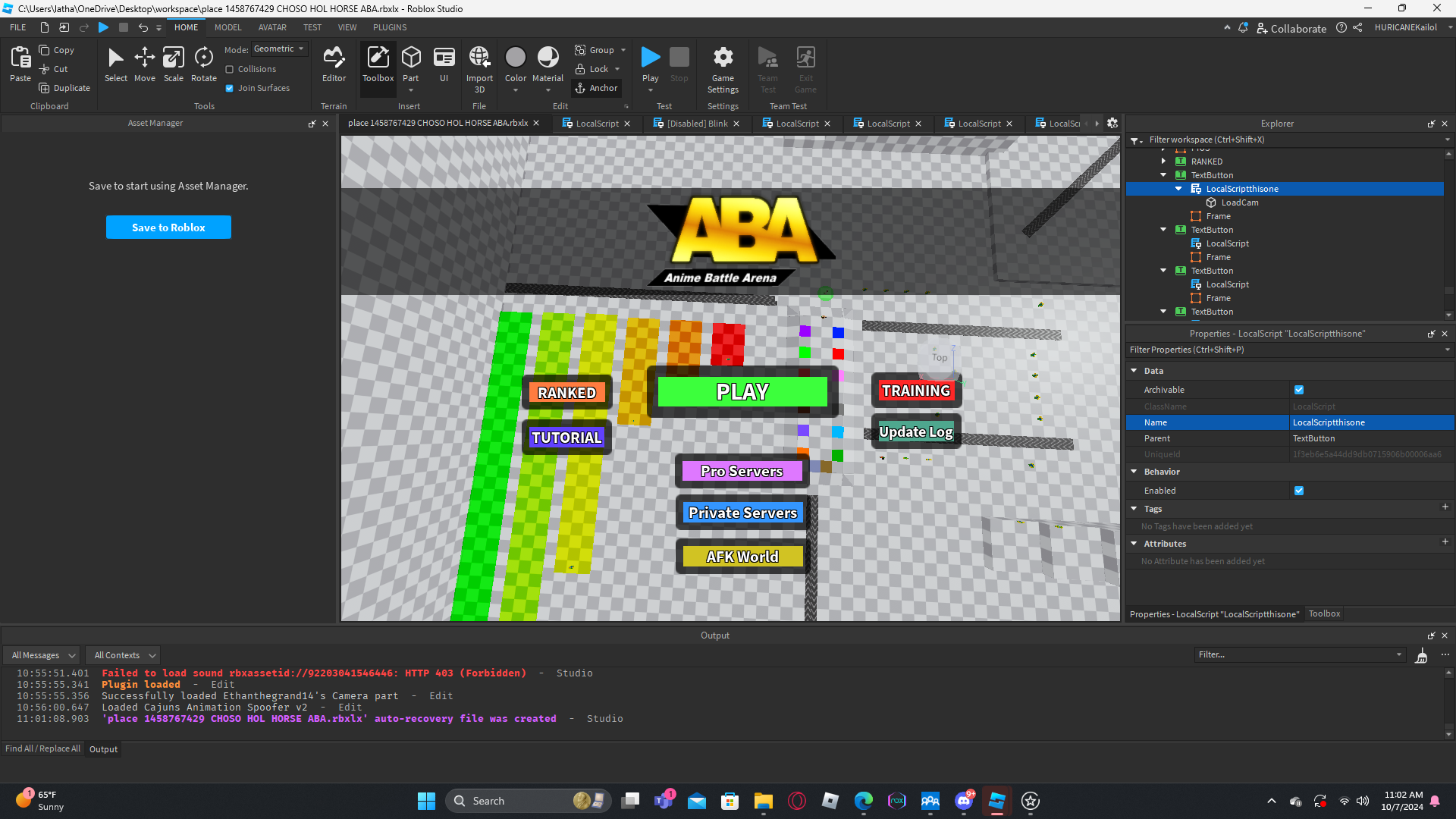The width and height of the screenshot is (1456, 819).
Task: Click the Save to Roblox button
Action: (168, 227)
